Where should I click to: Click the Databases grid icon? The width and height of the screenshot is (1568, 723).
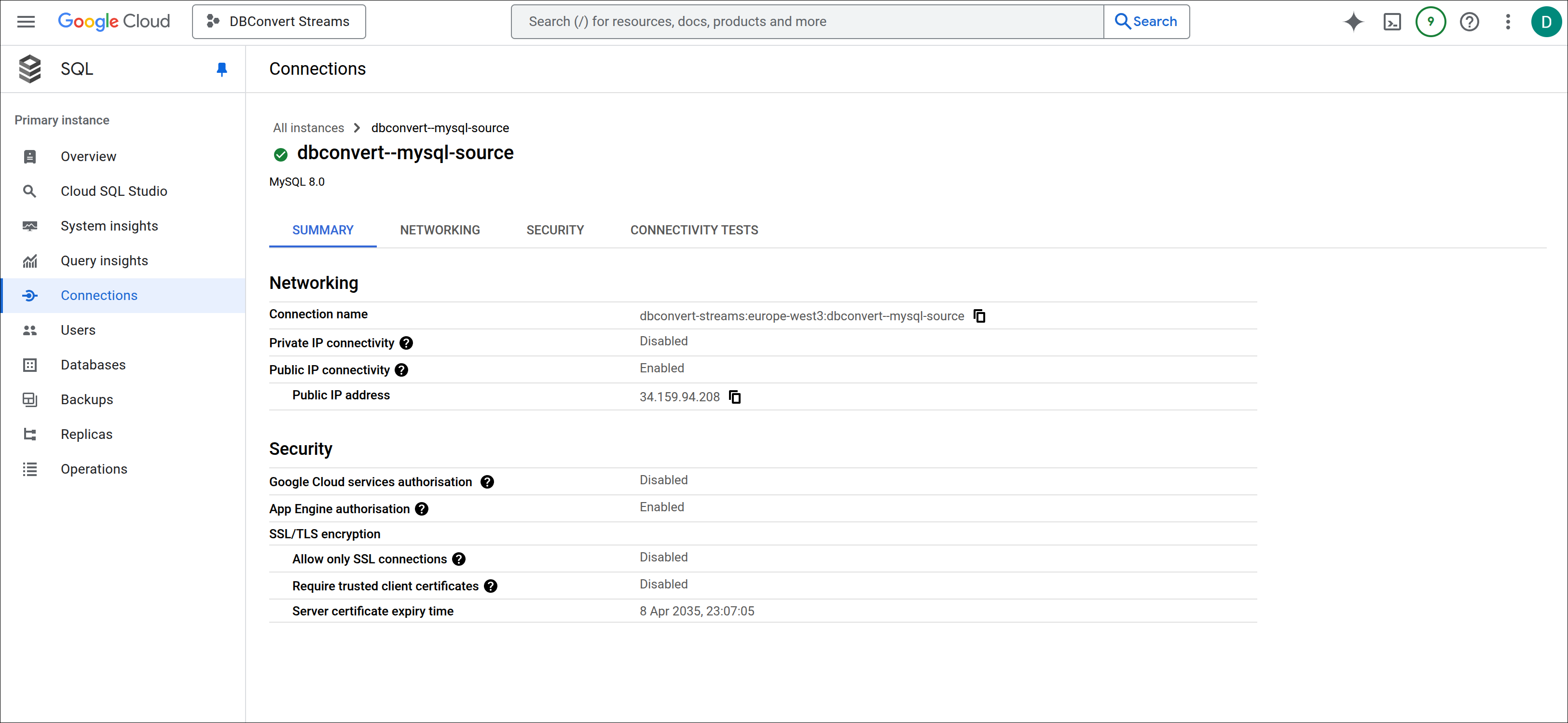[x=30, y=365]
